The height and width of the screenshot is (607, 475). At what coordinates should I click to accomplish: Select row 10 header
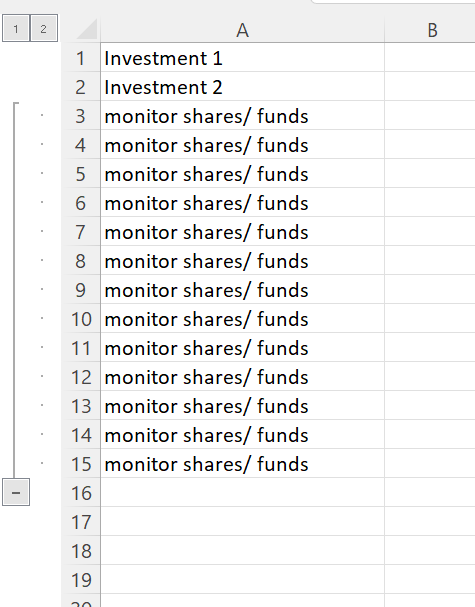pyautogui.click(x=81, y=319)
